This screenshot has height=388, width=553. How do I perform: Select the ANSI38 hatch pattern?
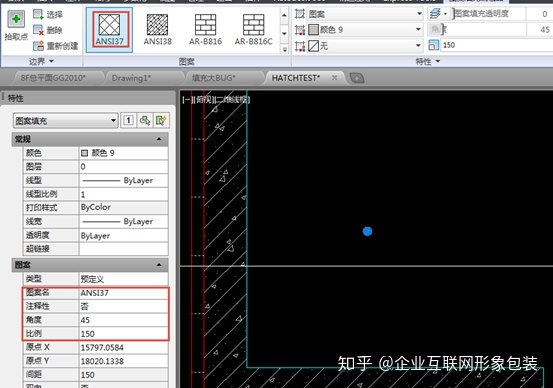[x=157, y=30]
